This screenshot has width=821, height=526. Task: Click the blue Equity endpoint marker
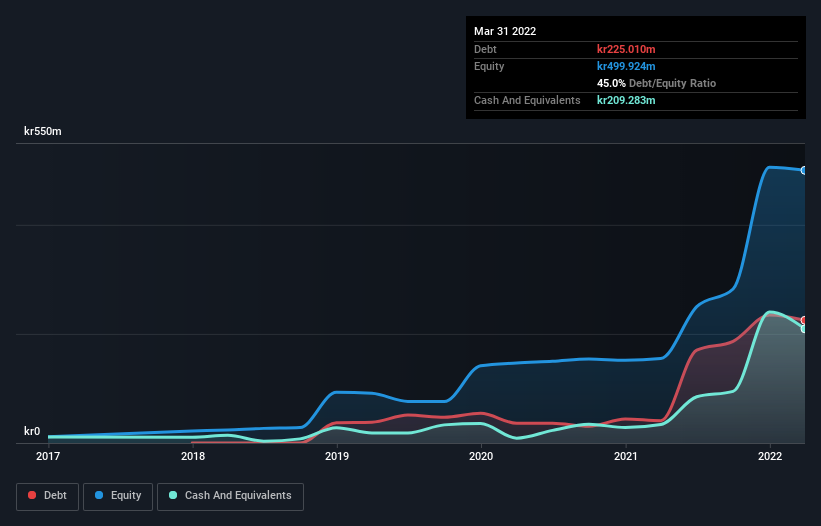click(804, 171)
